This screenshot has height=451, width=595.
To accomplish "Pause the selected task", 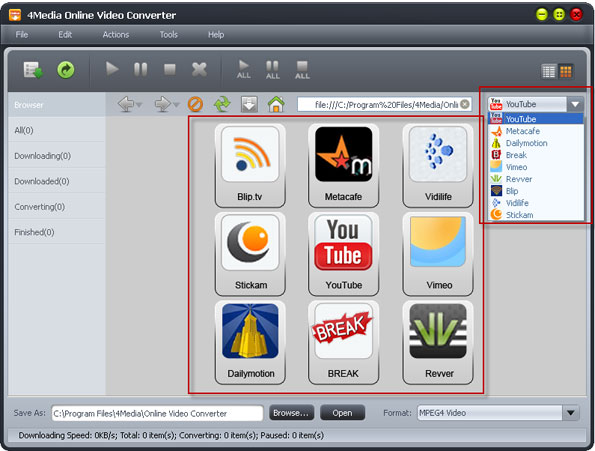I will pyautogui.click(x=140, y=69).
